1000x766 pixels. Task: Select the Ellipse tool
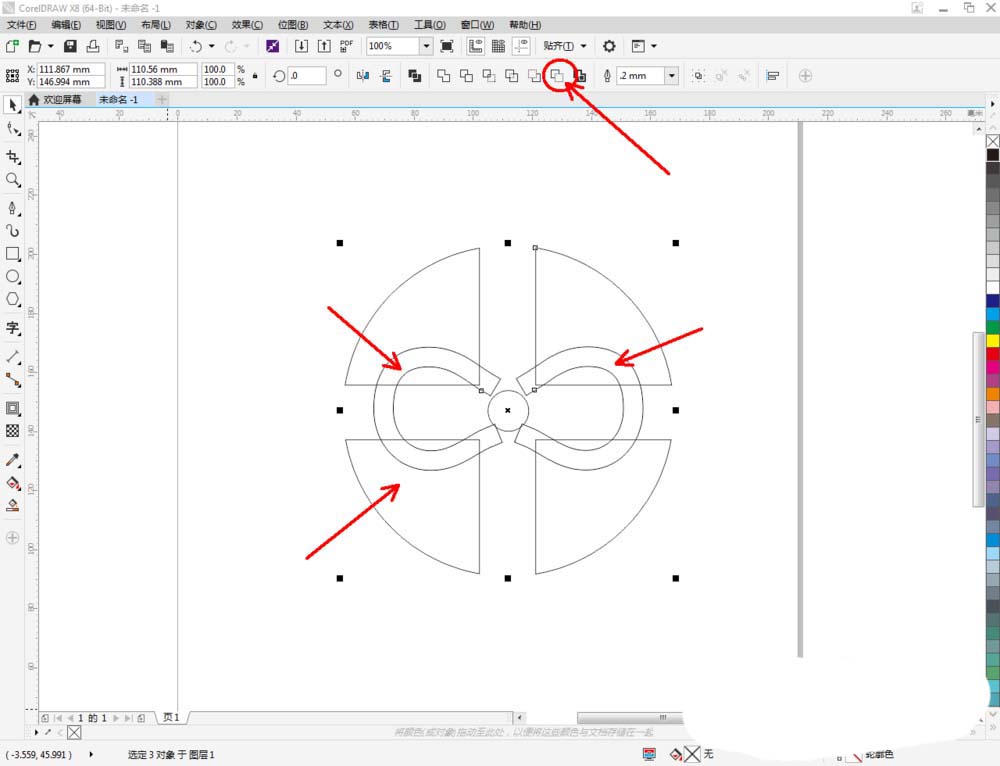click(12, 277)
